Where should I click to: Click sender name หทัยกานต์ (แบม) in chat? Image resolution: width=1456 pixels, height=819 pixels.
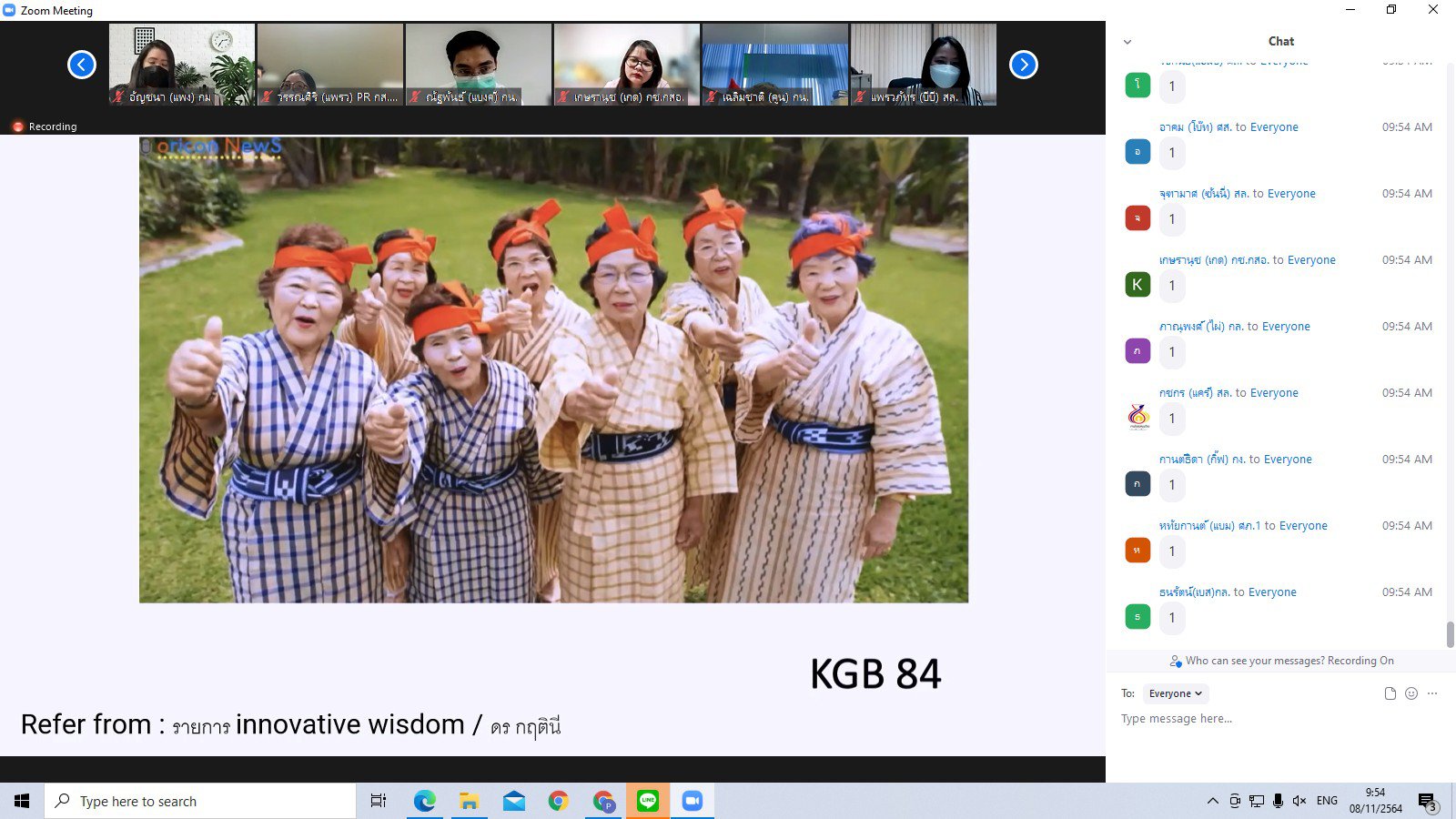1209,526
